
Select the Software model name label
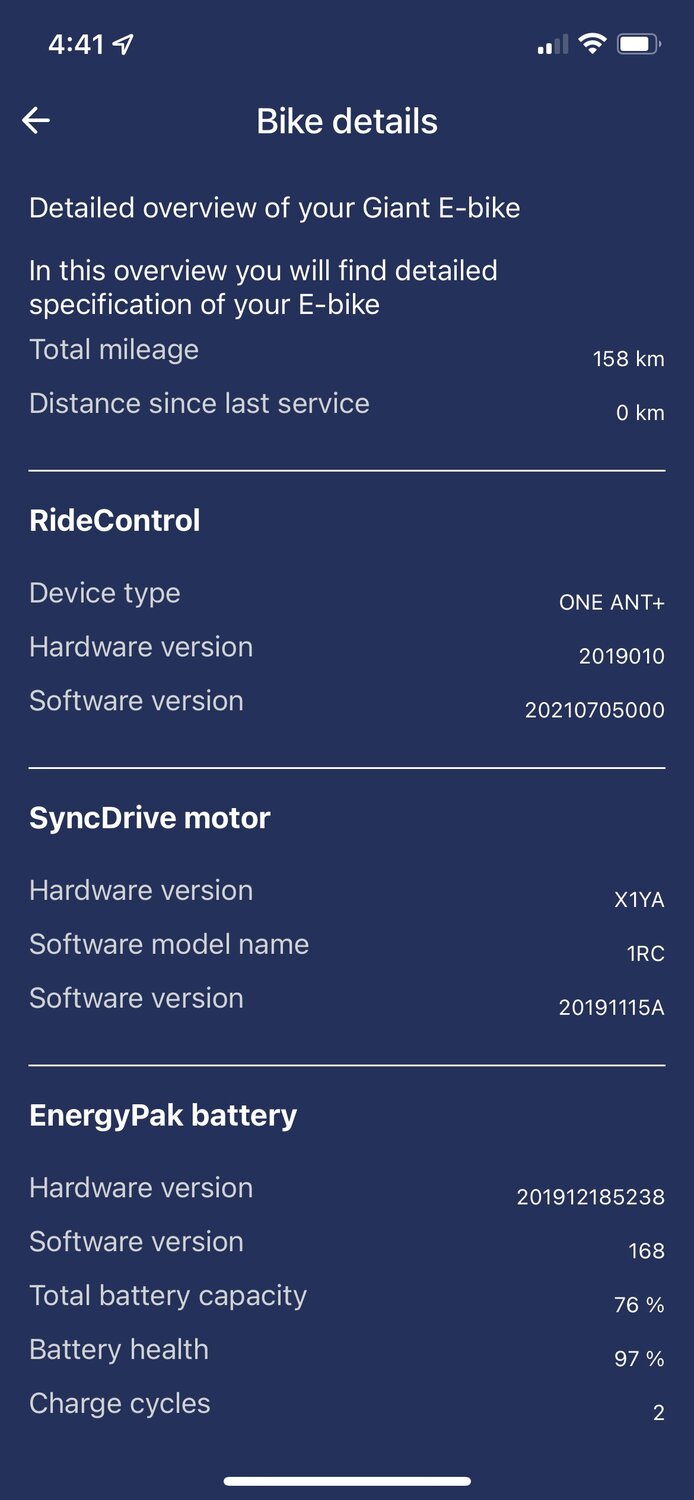[x=169, y=944]
